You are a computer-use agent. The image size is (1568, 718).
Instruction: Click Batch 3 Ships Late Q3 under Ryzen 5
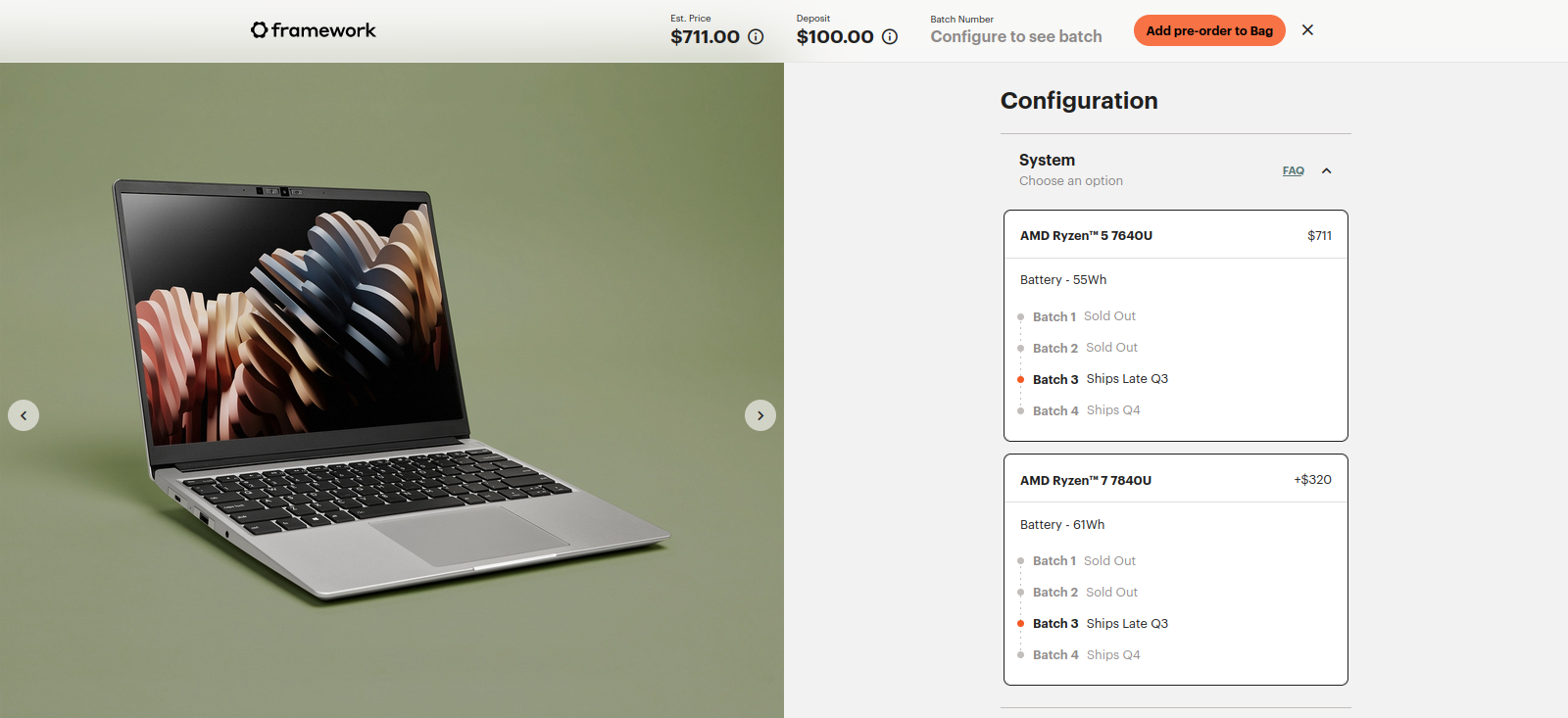click(1101, 379)
